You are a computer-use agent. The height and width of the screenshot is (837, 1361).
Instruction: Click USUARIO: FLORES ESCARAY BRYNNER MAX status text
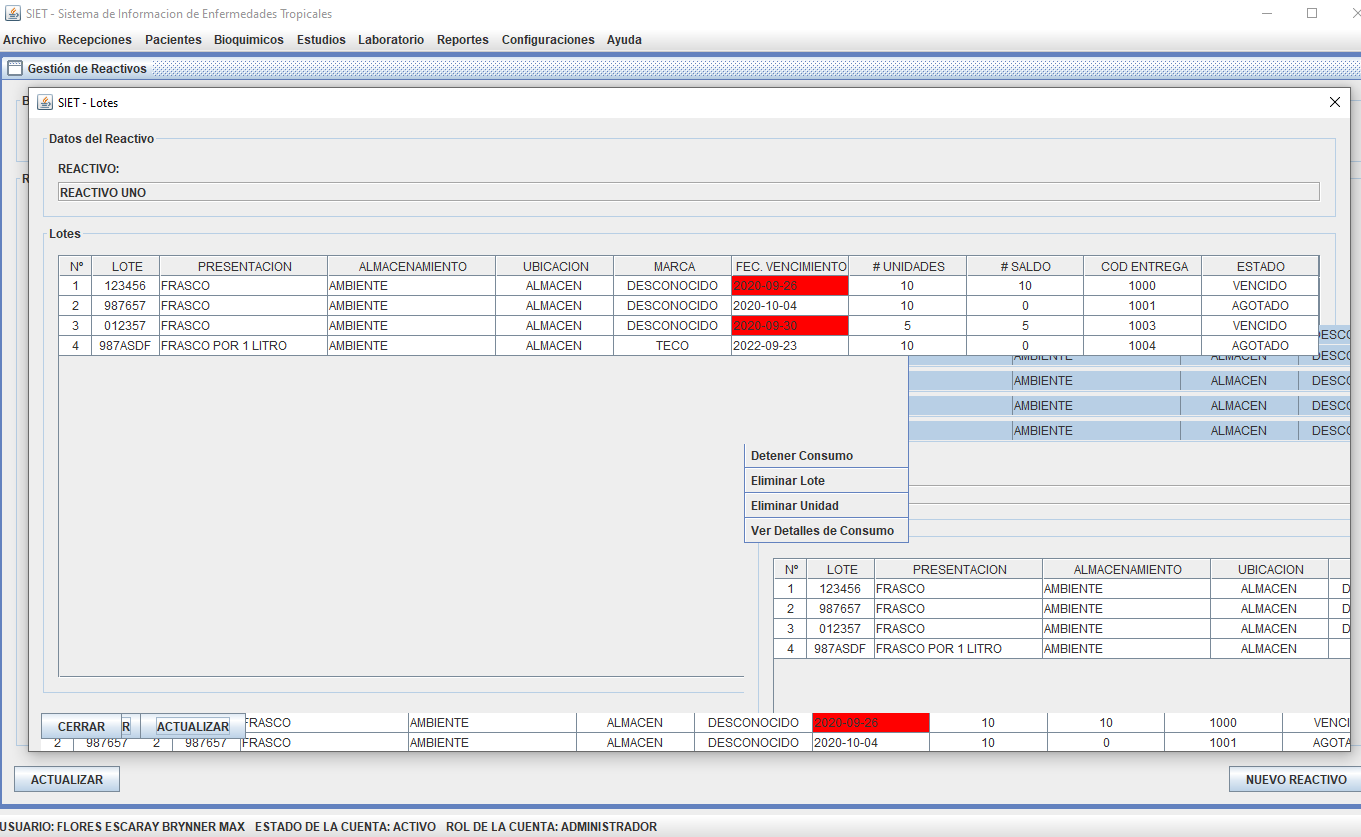click(122, 827)
